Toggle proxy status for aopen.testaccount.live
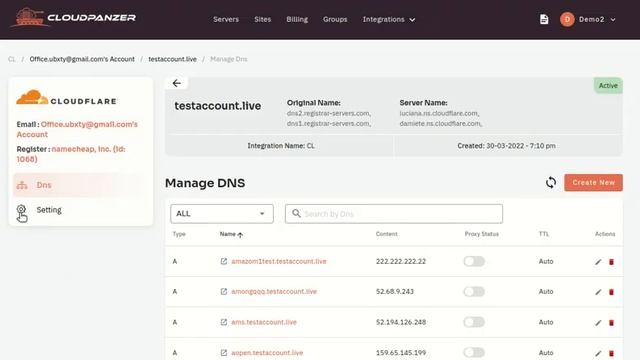This screenshot has width=640, height=360. pyautogui.click(x=474, y=352)
